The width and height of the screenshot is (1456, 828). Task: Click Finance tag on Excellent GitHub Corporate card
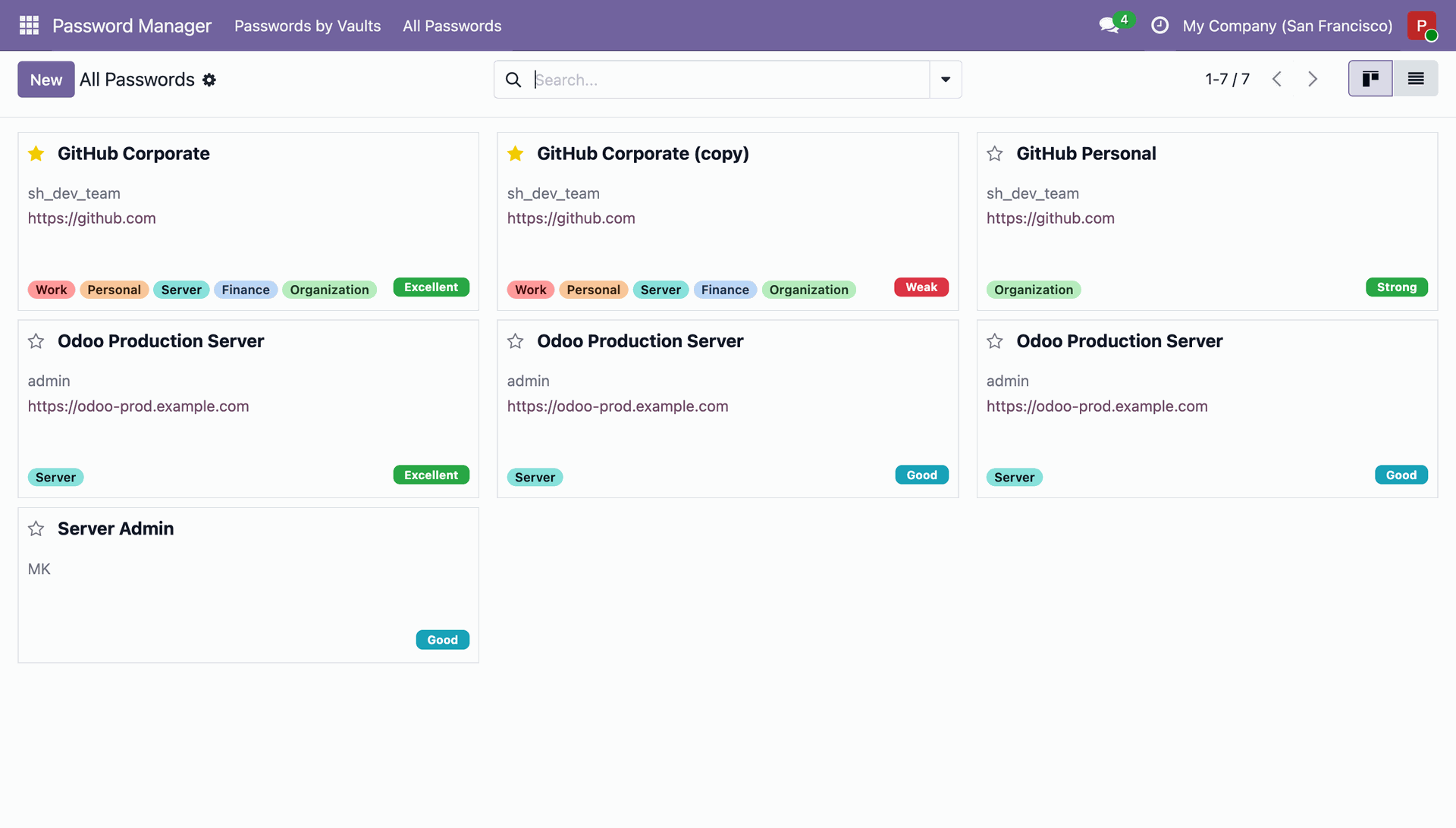[246, 290]
